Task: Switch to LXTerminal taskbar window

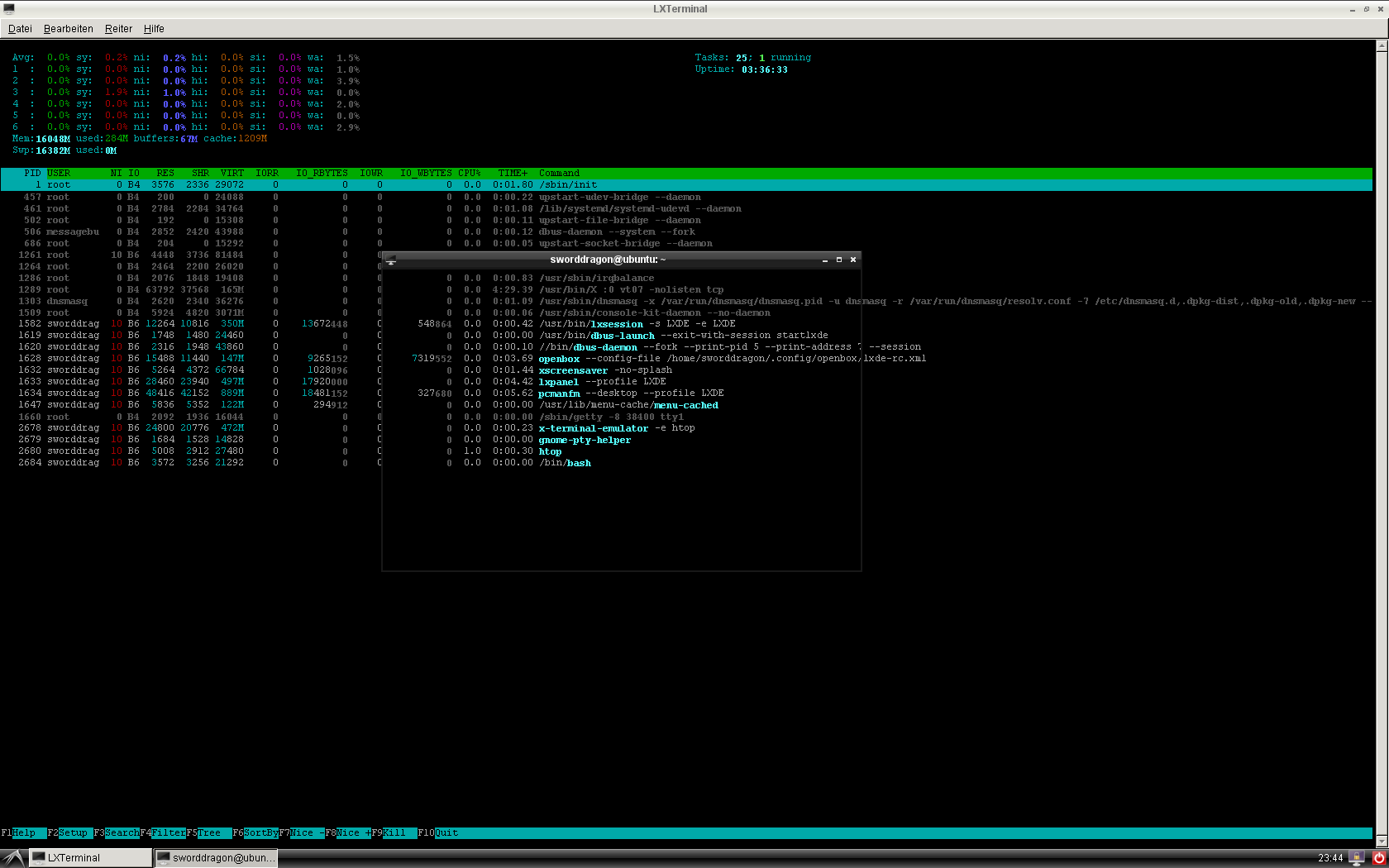Action: 90,858
